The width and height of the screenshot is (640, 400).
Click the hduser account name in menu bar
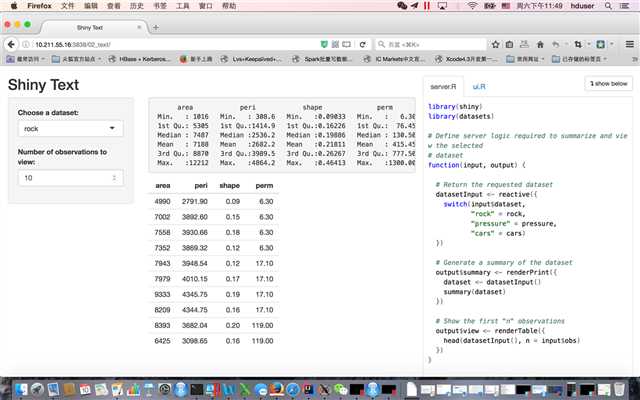point(582,6)
